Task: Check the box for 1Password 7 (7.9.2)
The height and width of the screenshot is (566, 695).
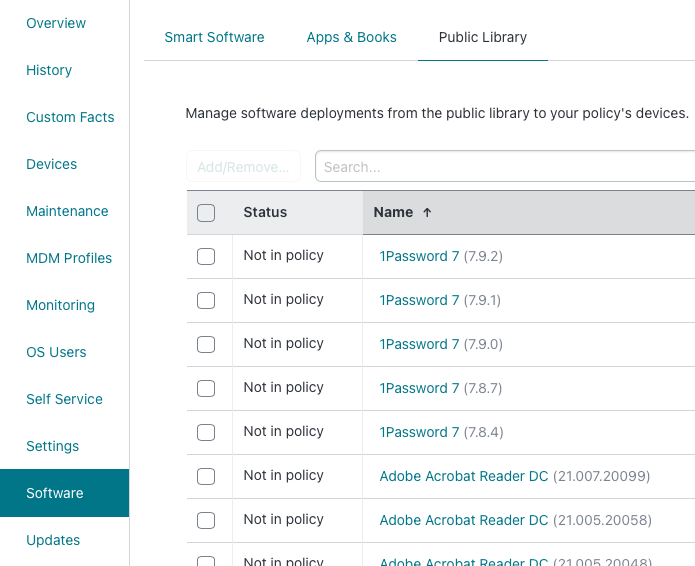Action: pyautogui.click(x=206, y=256)
